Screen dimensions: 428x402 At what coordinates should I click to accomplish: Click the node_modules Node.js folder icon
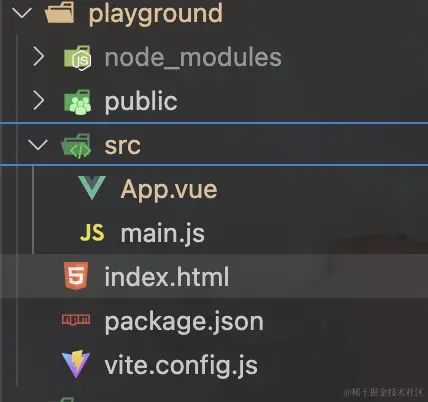(x=77, y=58)
